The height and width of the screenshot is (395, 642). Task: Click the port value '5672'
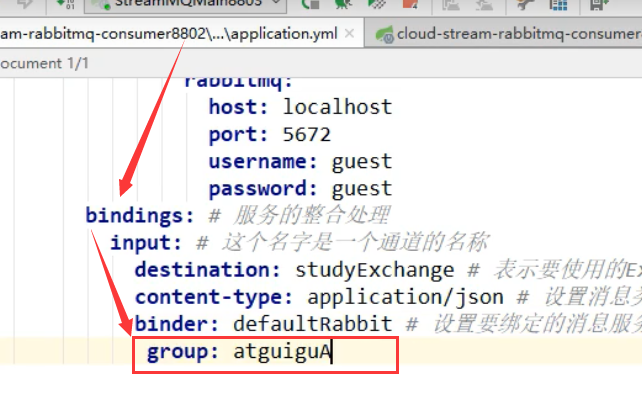click(307, 135)
